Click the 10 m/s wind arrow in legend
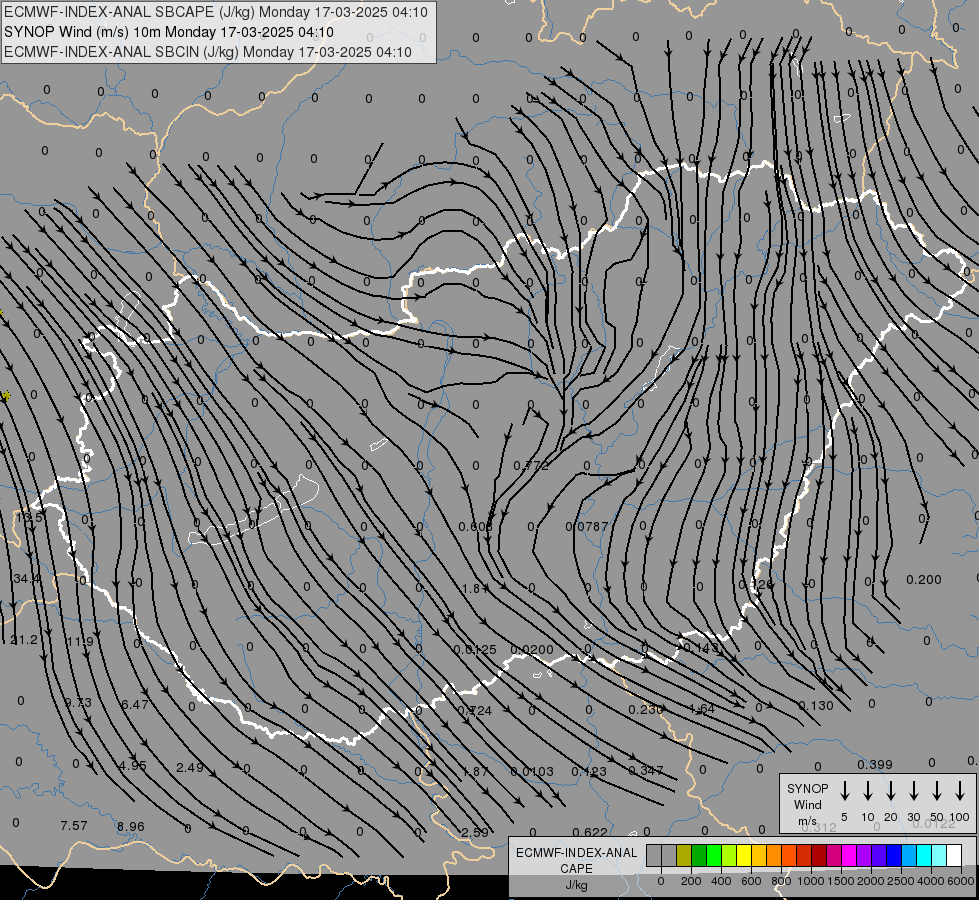Screen dimensions: 979x900 [x=867, y=791]
